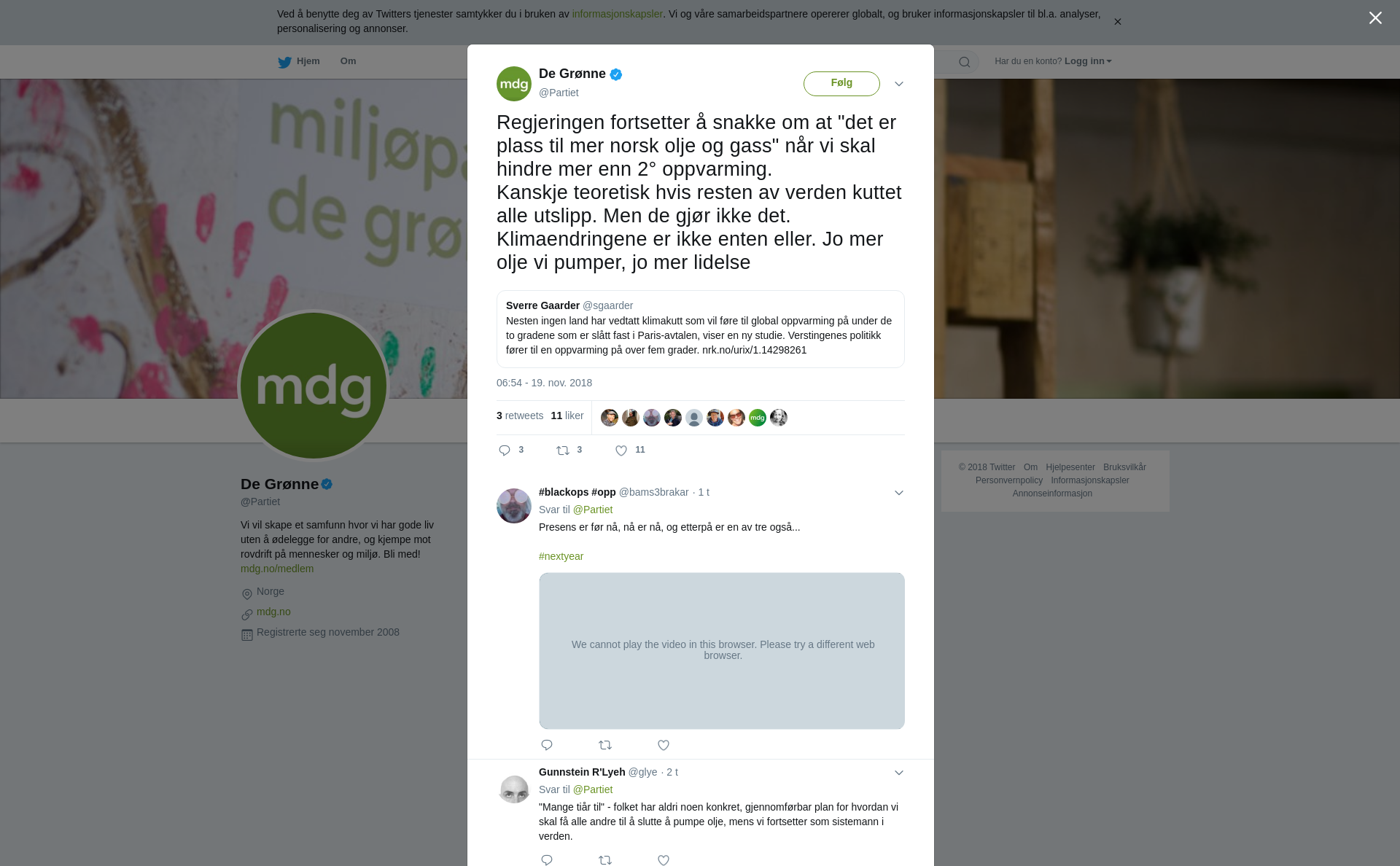This screenshot has width=1400, height=866.
Task: Dismiss the cookie notice banner
Action: (1117, 22)
